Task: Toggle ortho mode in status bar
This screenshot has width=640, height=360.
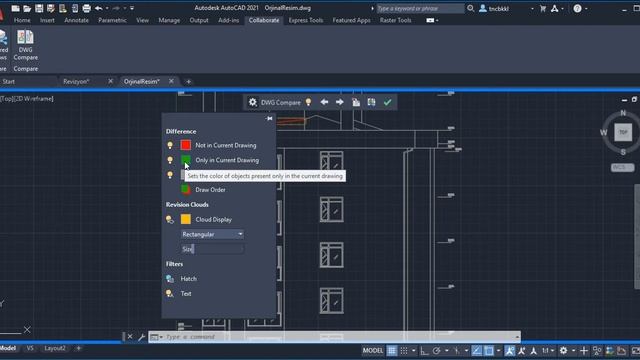Action: pyautogui.click(x=424, y=351)
